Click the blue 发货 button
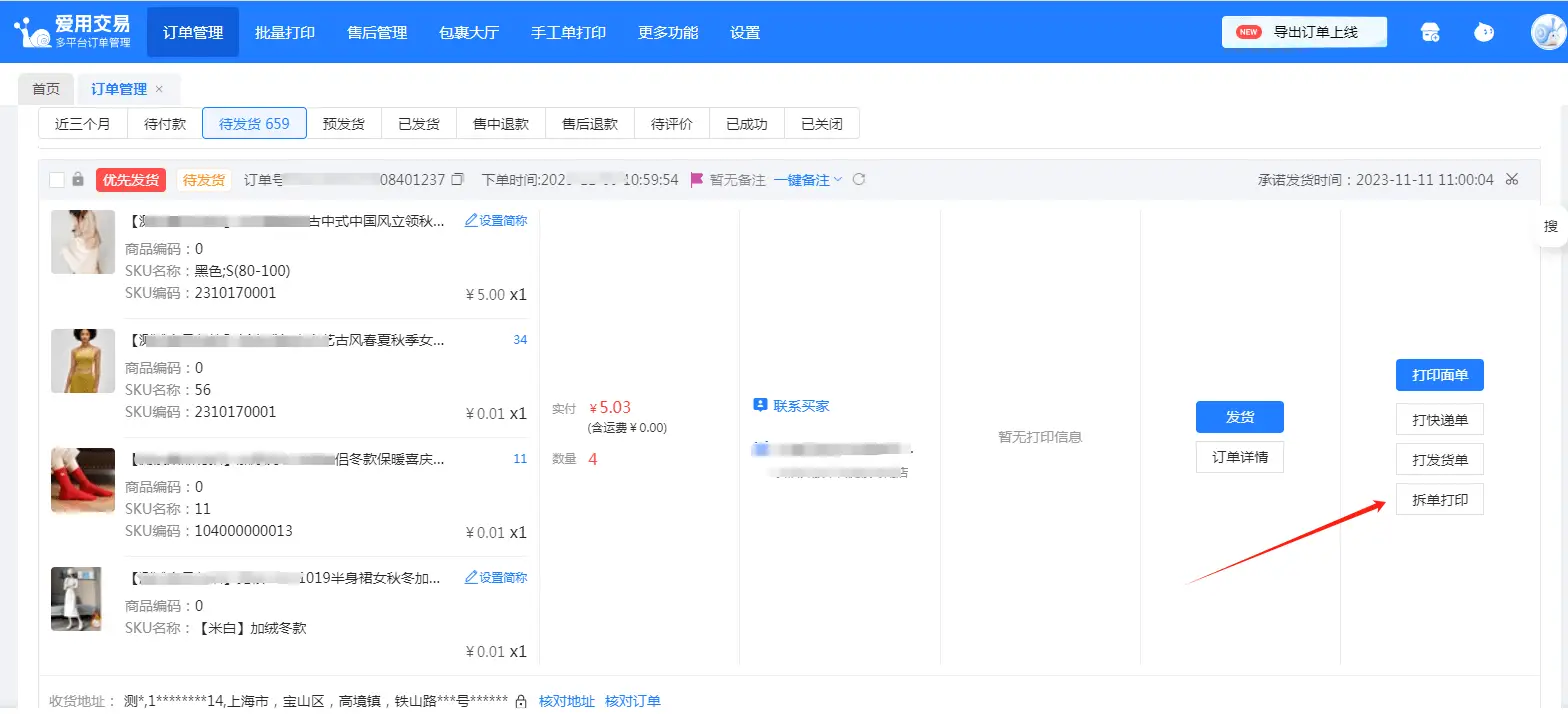This screenshot has height=714, width=1568. point(1240,417)
